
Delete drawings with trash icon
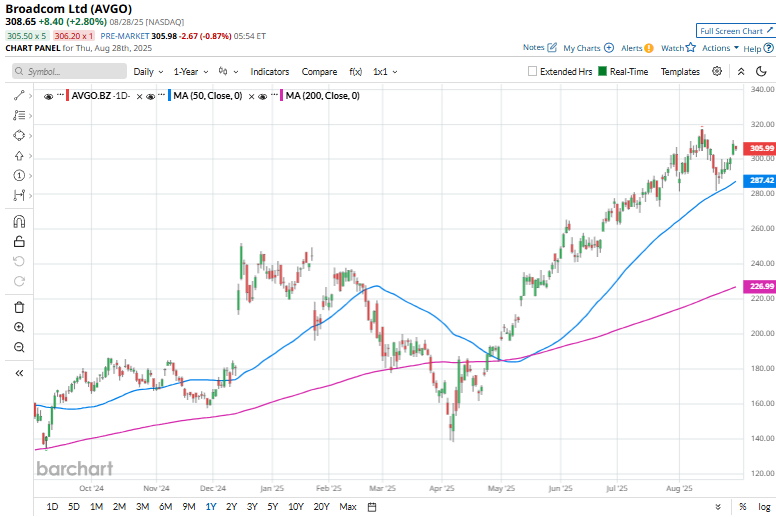19,307
